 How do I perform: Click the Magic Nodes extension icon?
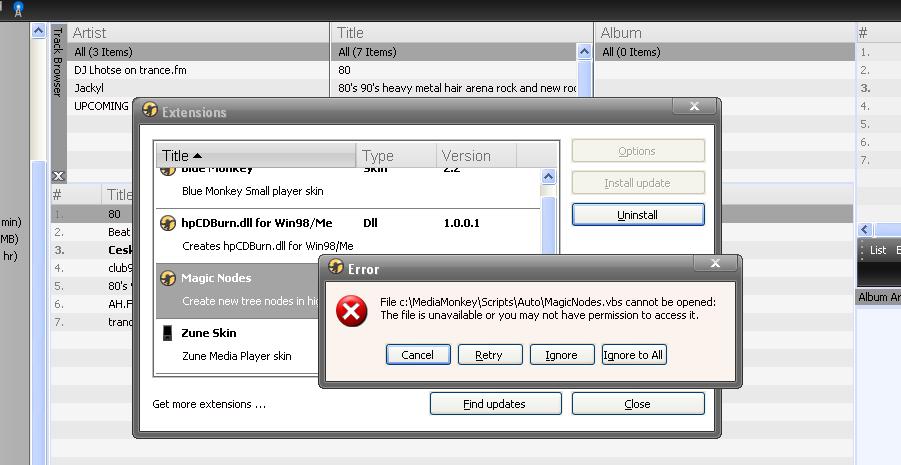coord(169,278)
